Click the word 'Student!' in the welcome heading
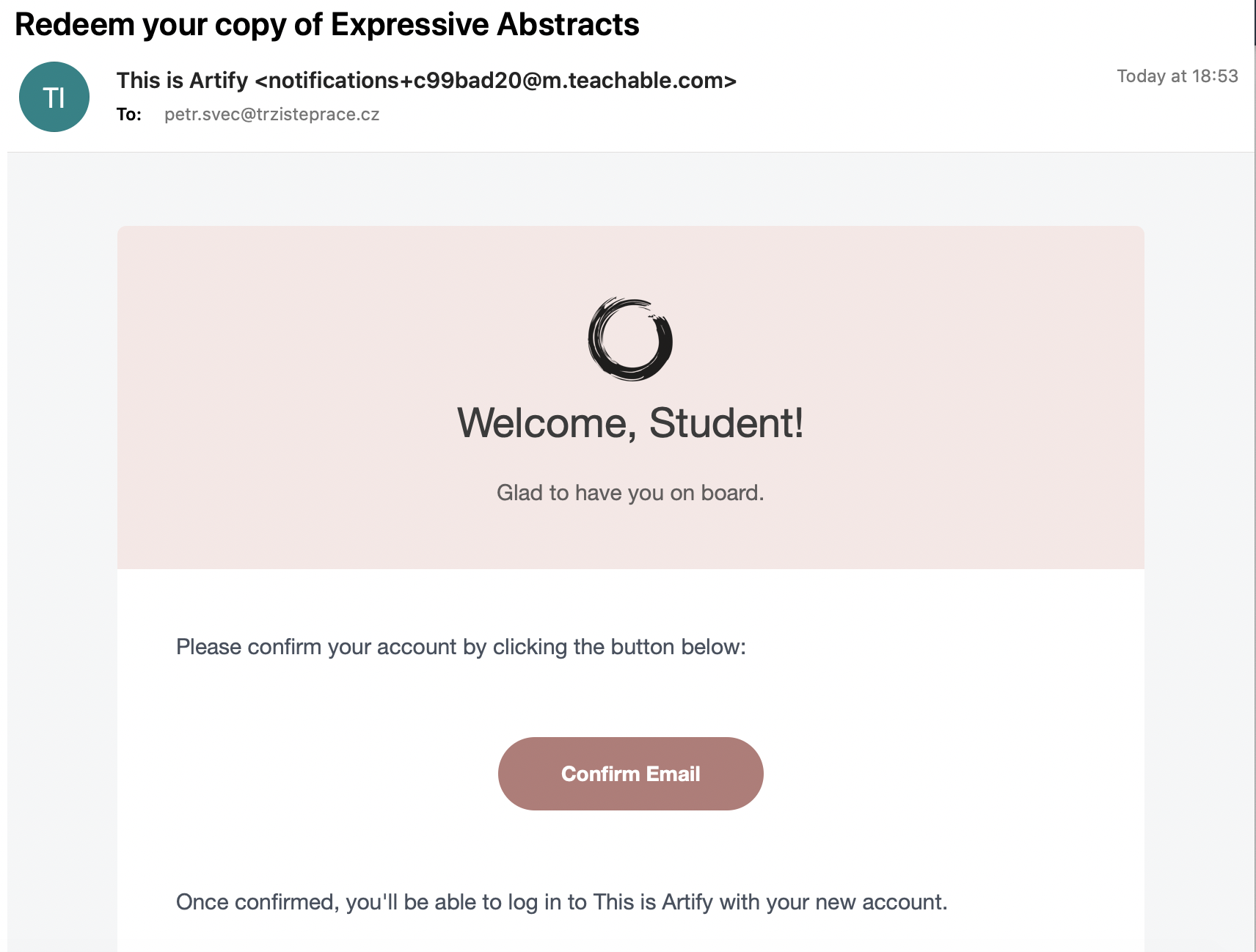This screenshot has height=952, width=1256. [x=726, y=423]
